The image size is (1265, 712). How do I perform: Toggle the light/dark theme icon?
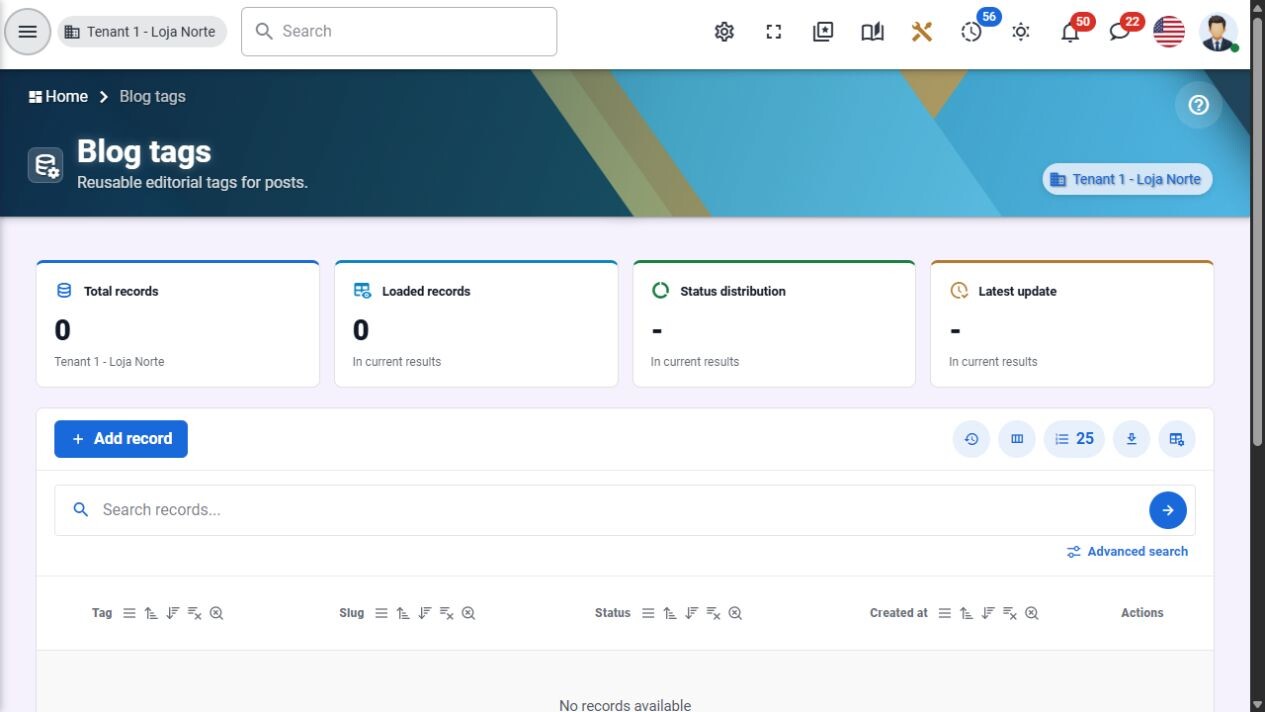1021,32
